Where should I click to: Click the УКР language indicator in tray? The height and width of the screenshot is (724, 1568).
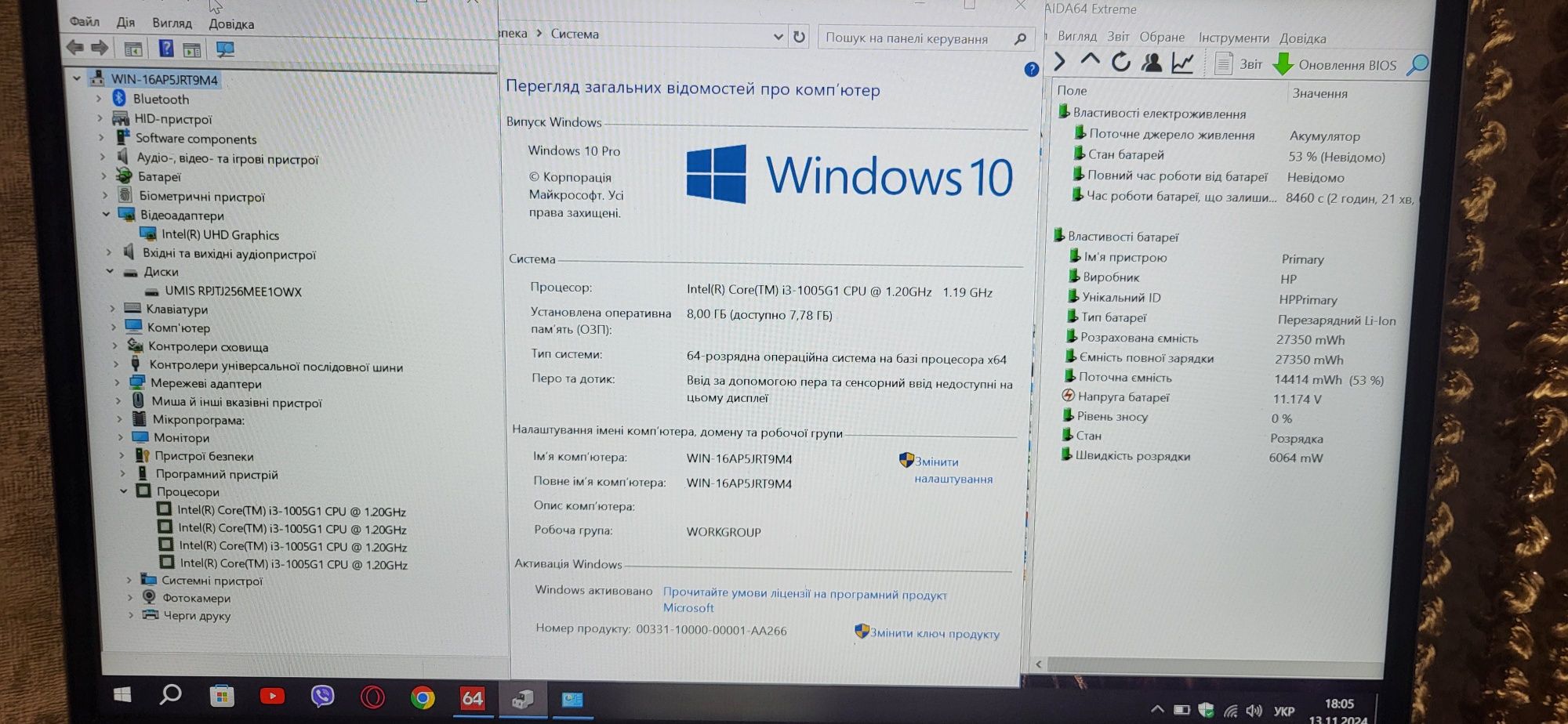coord(1284,711)
